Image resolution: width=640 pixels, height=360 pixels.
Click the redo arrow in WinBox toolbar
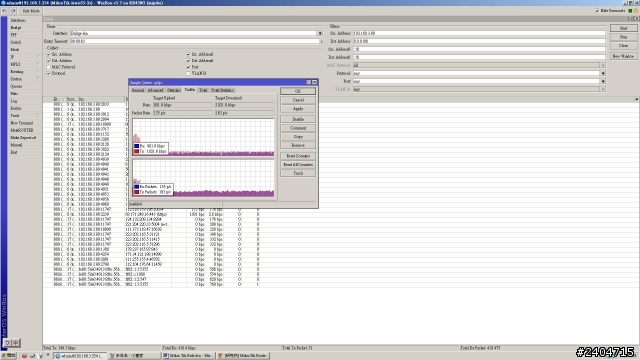tap(13, 11)
